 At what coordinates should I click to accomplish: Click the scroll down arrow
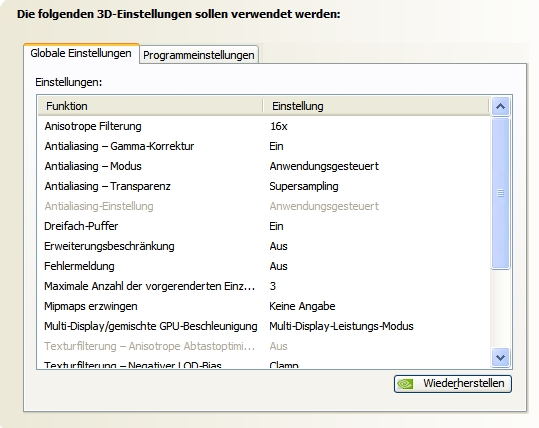[x=500, y=358]
